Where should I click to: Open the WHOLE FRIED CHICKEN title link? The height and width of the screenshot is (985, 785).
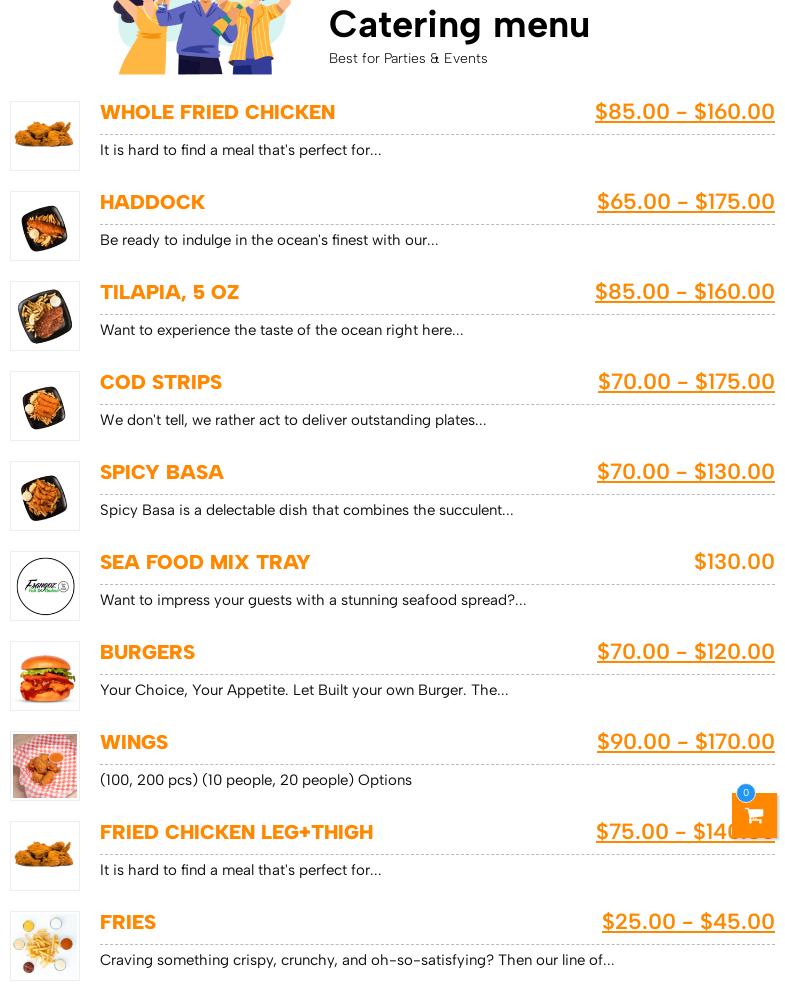point(217,112)
